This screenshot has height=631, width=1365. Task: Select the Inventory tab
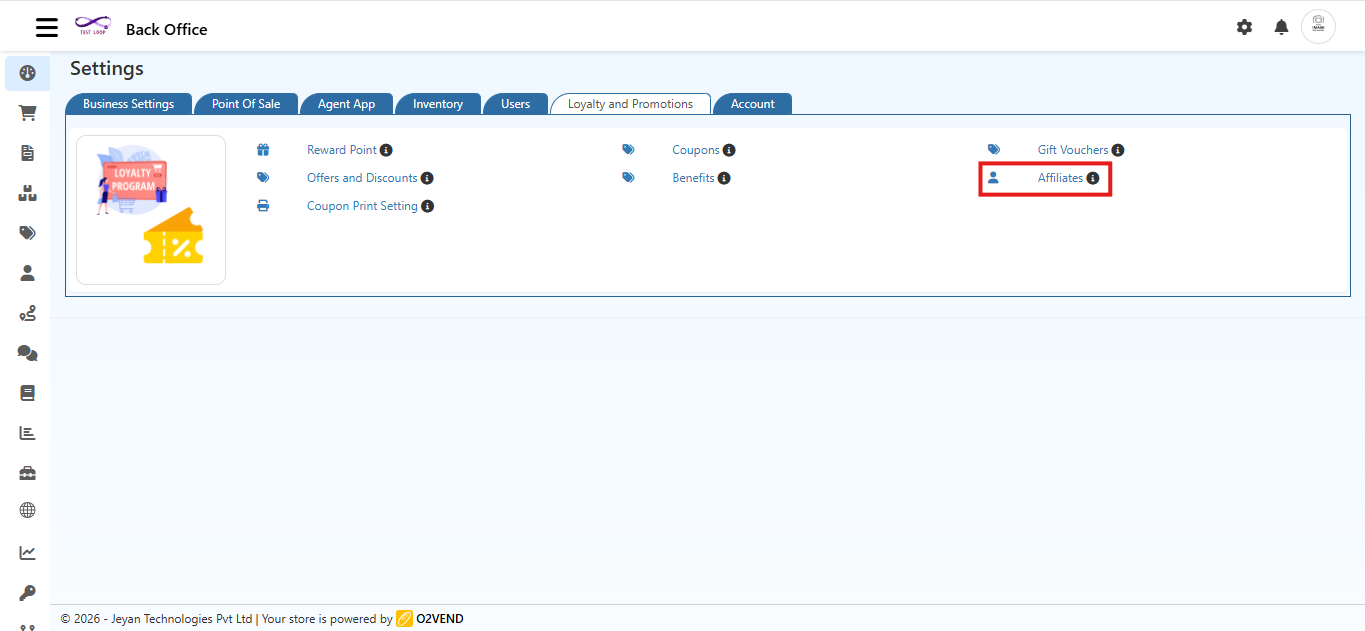(x=438, y=103)
